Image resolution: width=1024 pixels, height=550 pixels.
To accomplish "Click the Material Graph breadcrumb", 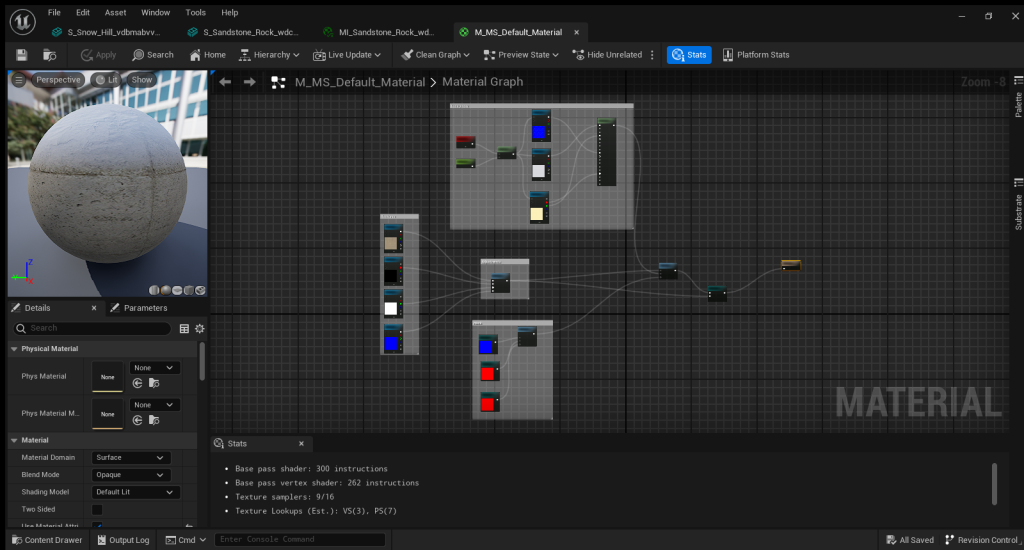I will [x=483, y=82].
